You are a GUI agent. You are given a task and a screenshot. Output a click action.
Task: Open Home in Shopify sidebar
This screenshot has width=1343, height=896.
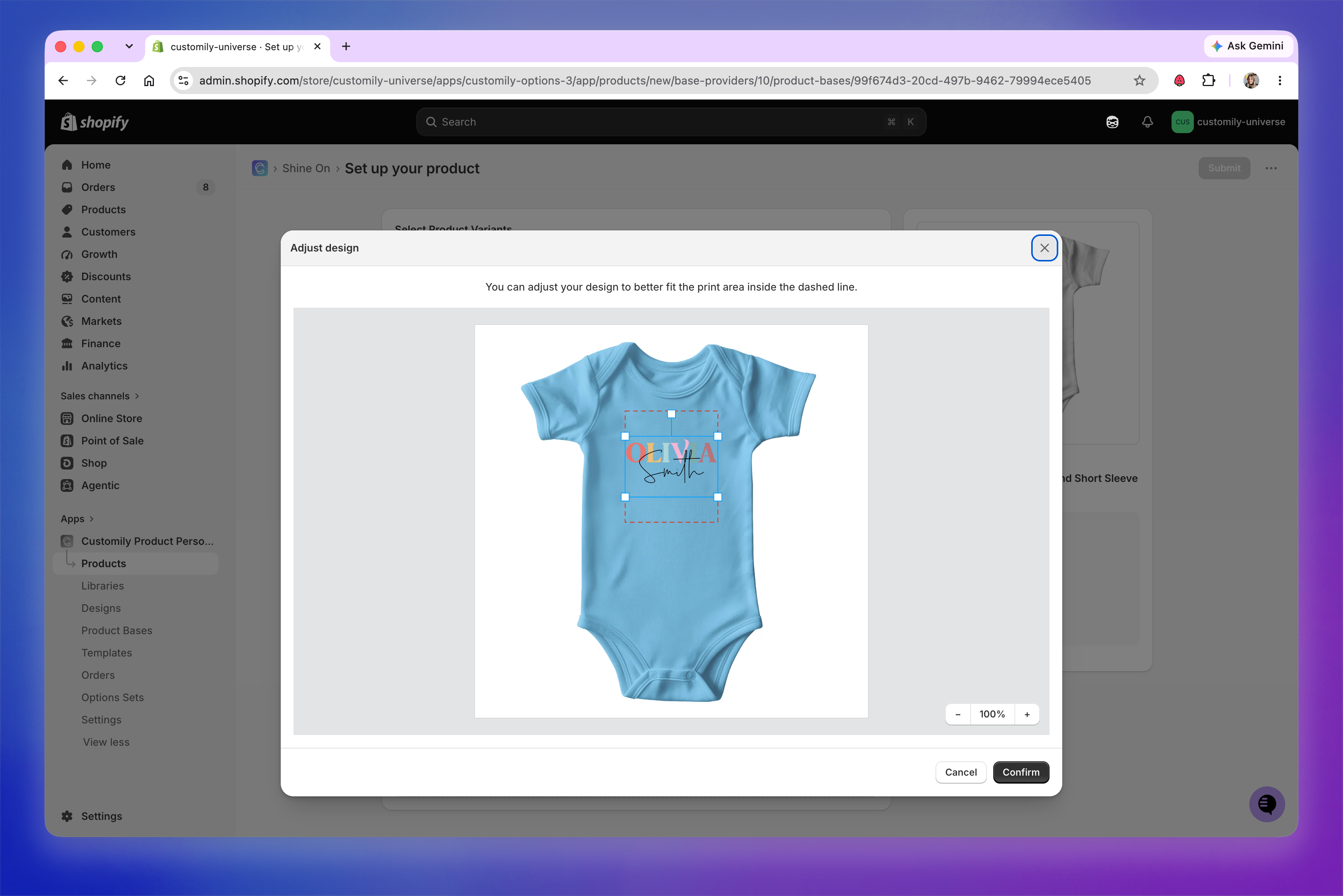pos(95,165)
